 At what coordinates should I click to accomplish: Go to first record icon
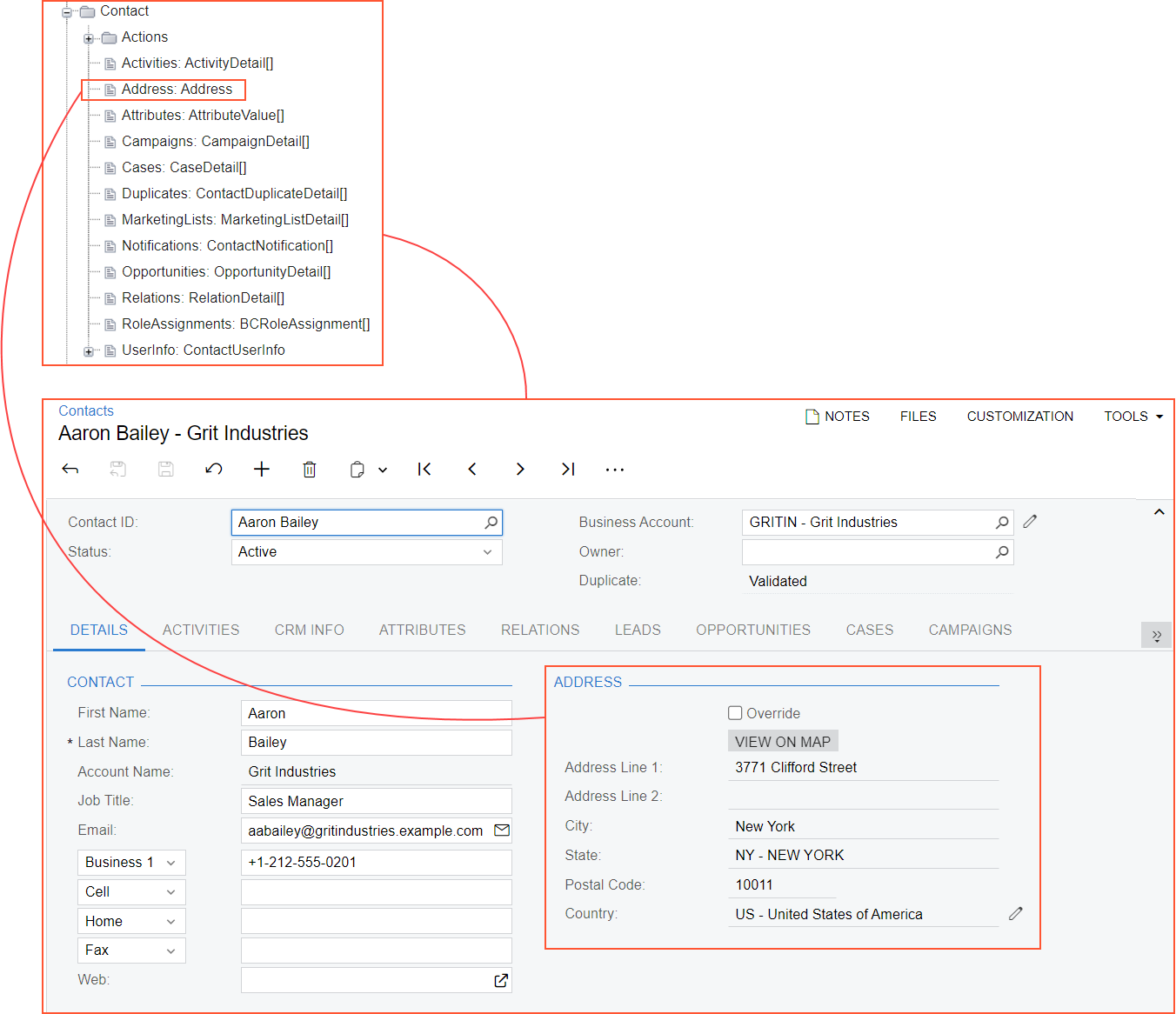click(x=424, y=470)
